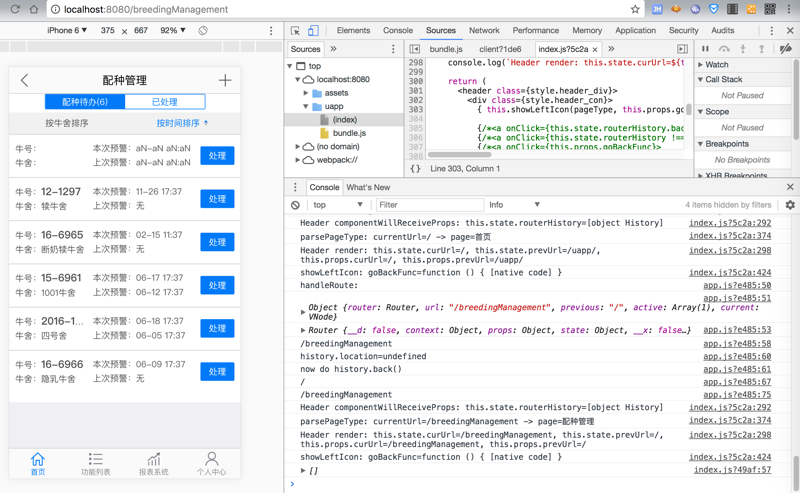Click the pause script execution button
Image resolution: width=800 pixels, height=493 pixels.
705,49
